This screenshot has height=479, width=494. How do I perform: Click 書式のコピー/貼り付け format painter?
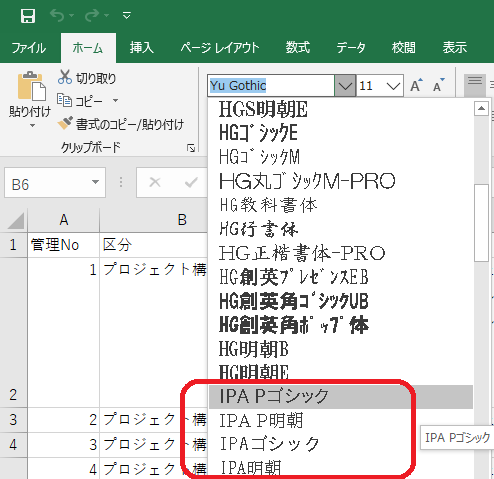[121, 124]
